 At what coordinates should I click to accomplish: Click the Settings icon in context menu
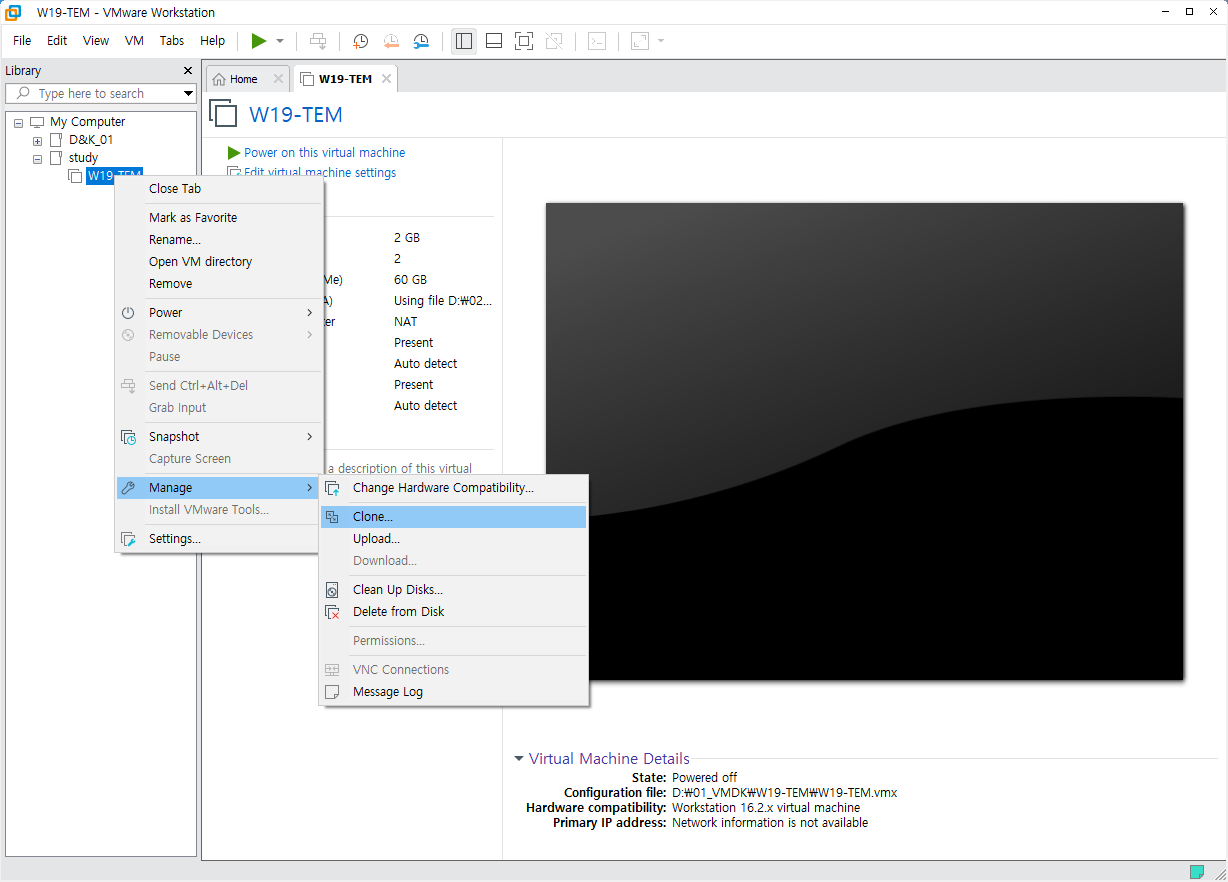click(x=128, y=539)
